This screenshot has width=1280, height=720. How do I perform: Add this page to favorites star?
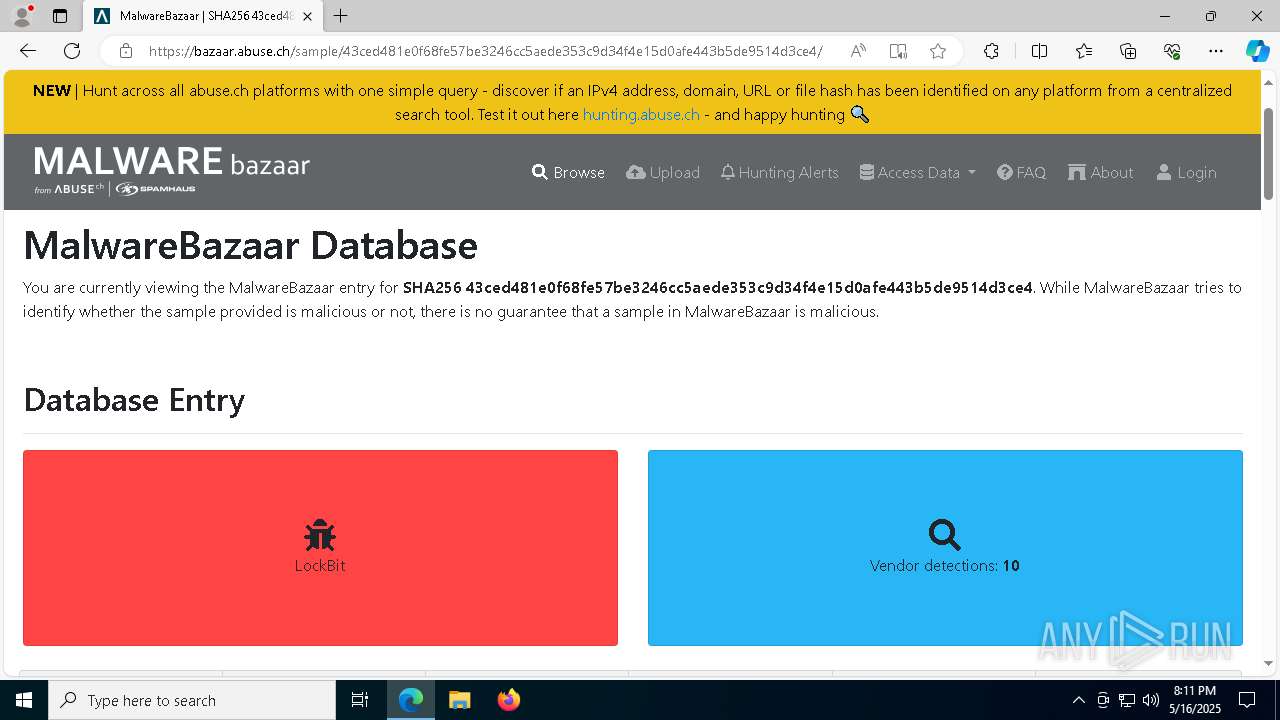938,51
